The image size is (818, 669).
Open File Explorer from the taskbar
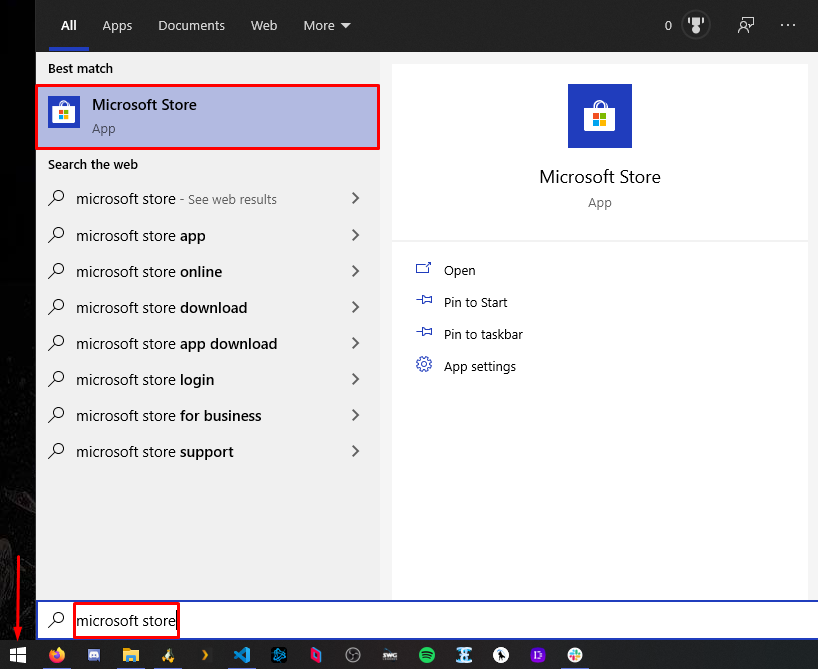pos(131,655)
